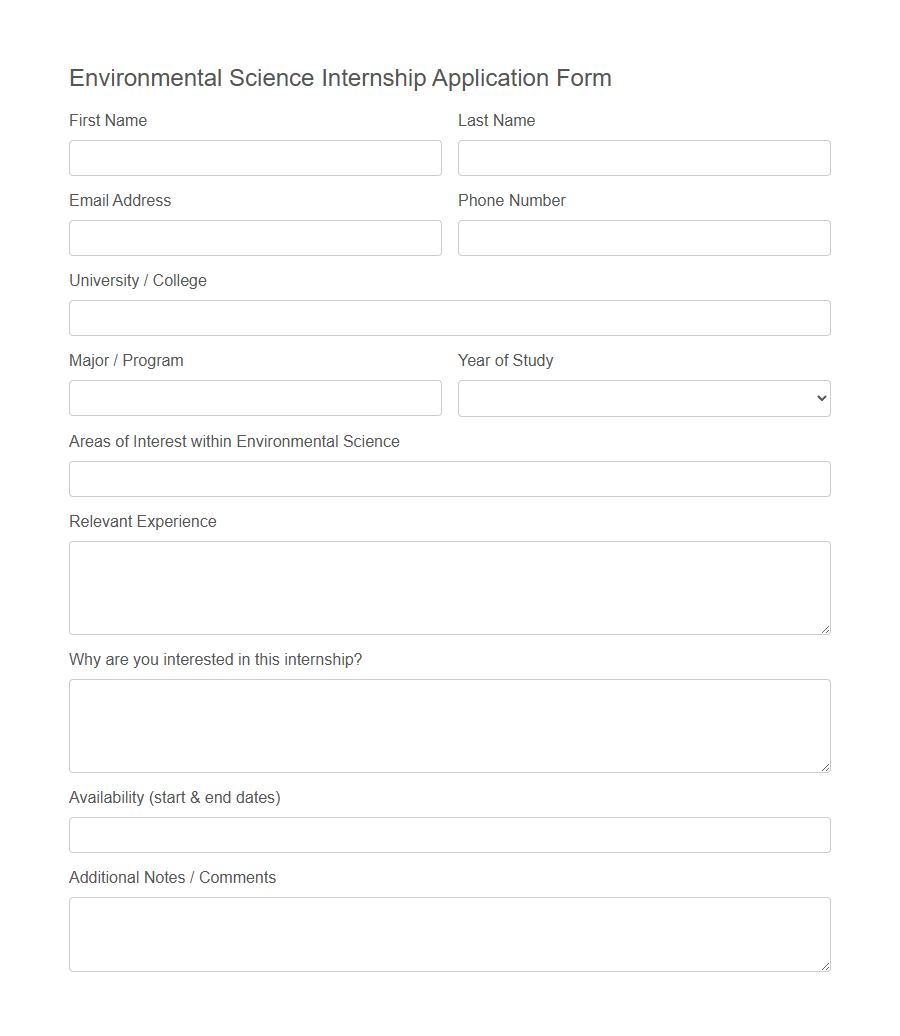Click the University / College input

pos(449,318)
